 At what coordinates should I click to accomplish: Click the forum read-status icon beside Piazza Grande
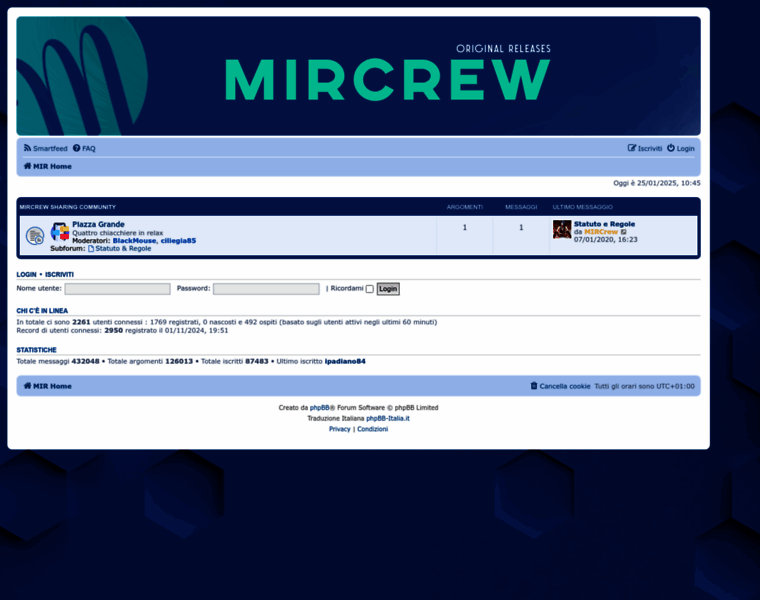coord(35,236)
